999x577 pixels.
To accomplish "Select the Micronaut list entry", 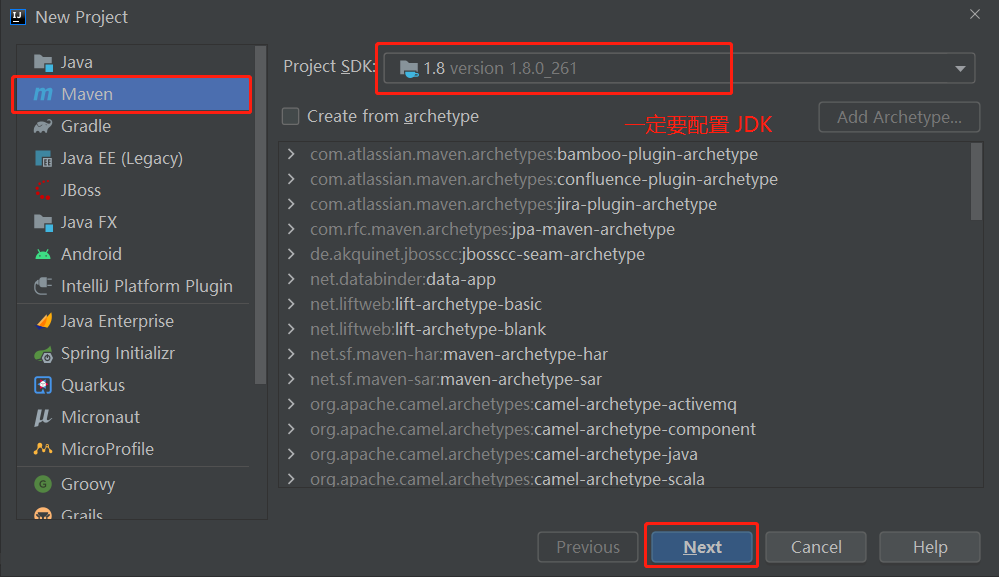I will pyautogui.click(x=133, y=417).
